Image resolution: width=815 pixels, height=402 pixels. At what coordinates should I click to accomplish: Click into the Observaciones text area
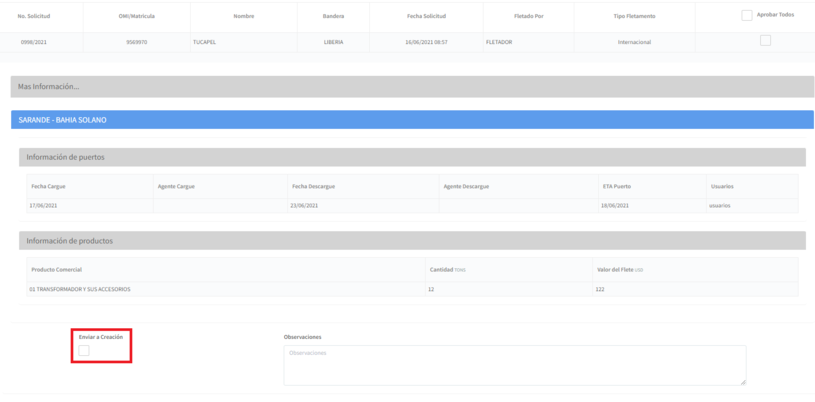point(514,365)
